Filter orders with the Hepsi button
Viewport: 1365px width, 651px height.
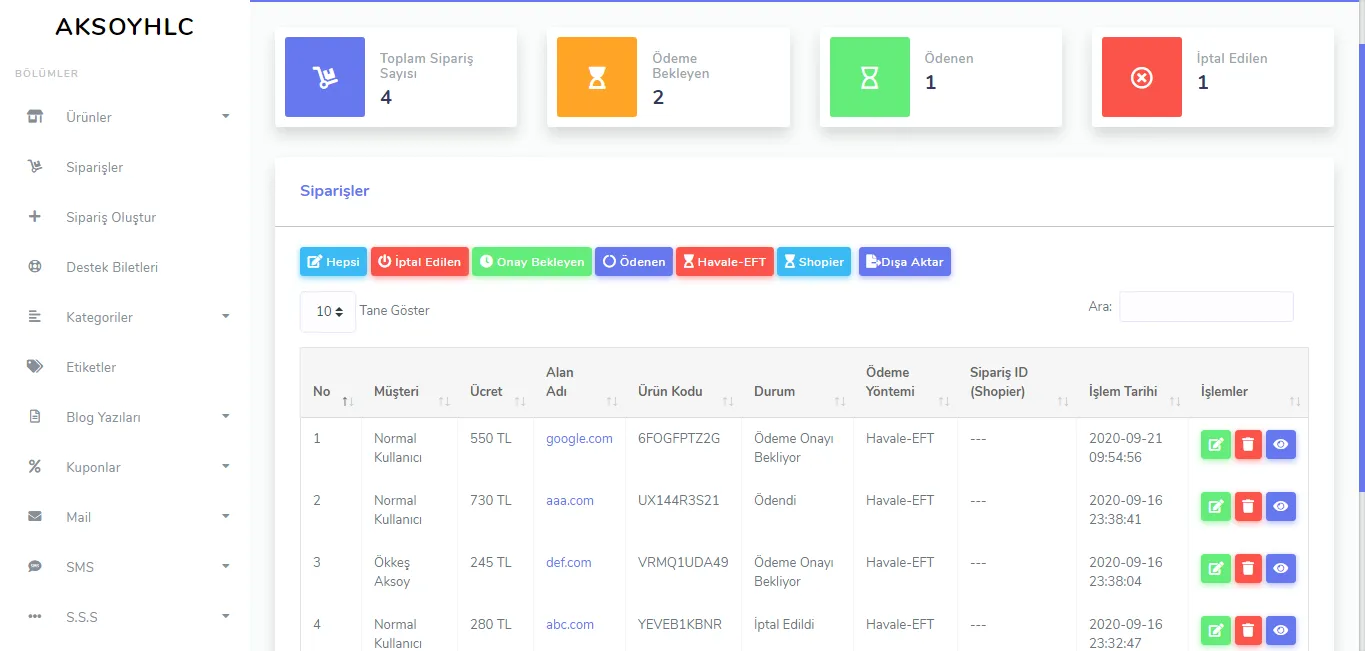(x=334, y=262)
